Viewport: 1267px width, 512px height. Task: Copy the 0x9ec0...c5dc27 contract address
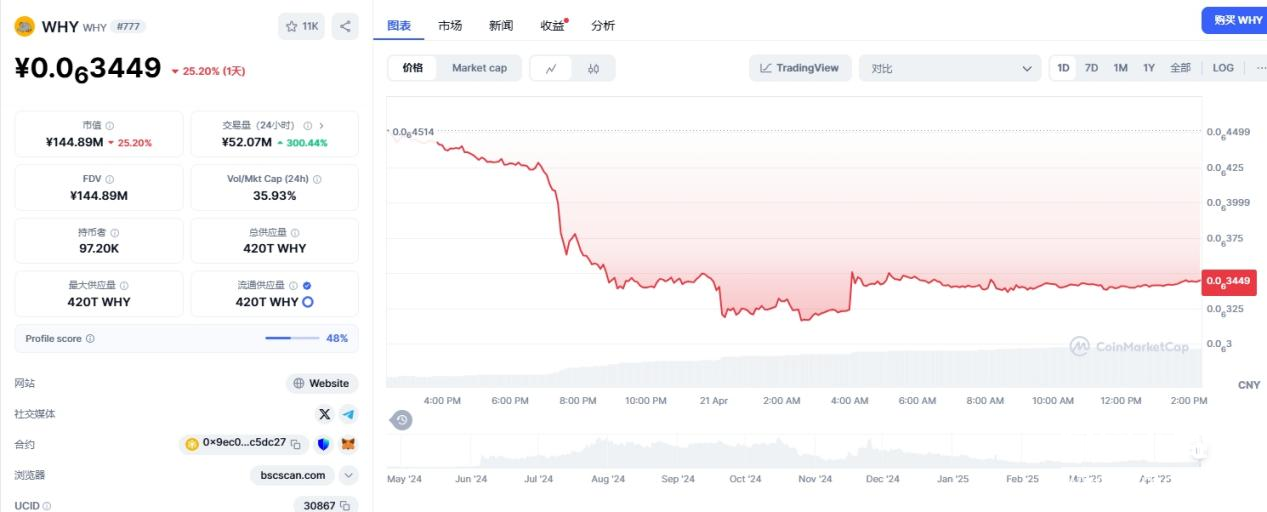click(295, 443)
